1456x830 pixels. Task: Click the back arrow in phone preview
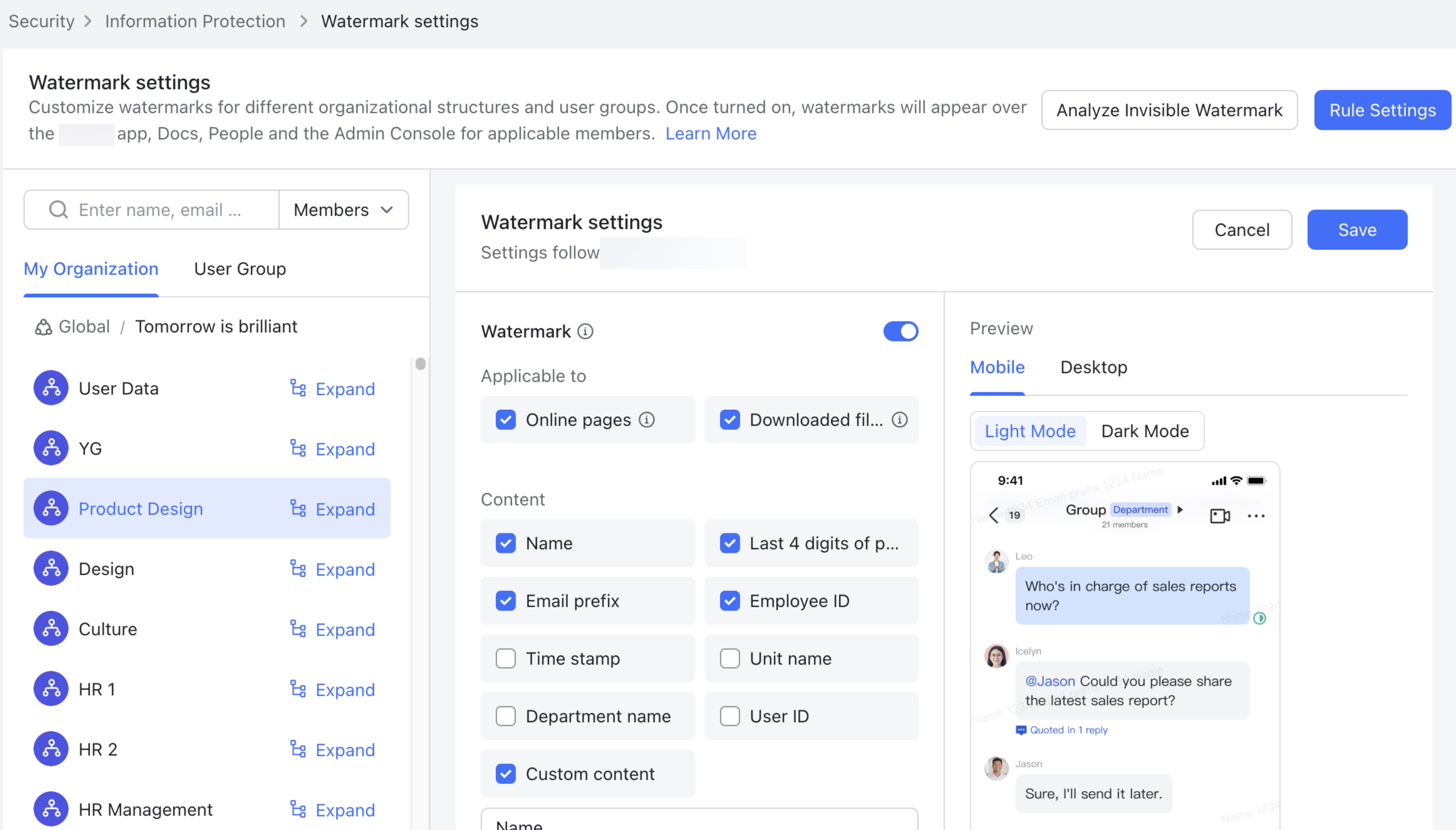point(993,515)
